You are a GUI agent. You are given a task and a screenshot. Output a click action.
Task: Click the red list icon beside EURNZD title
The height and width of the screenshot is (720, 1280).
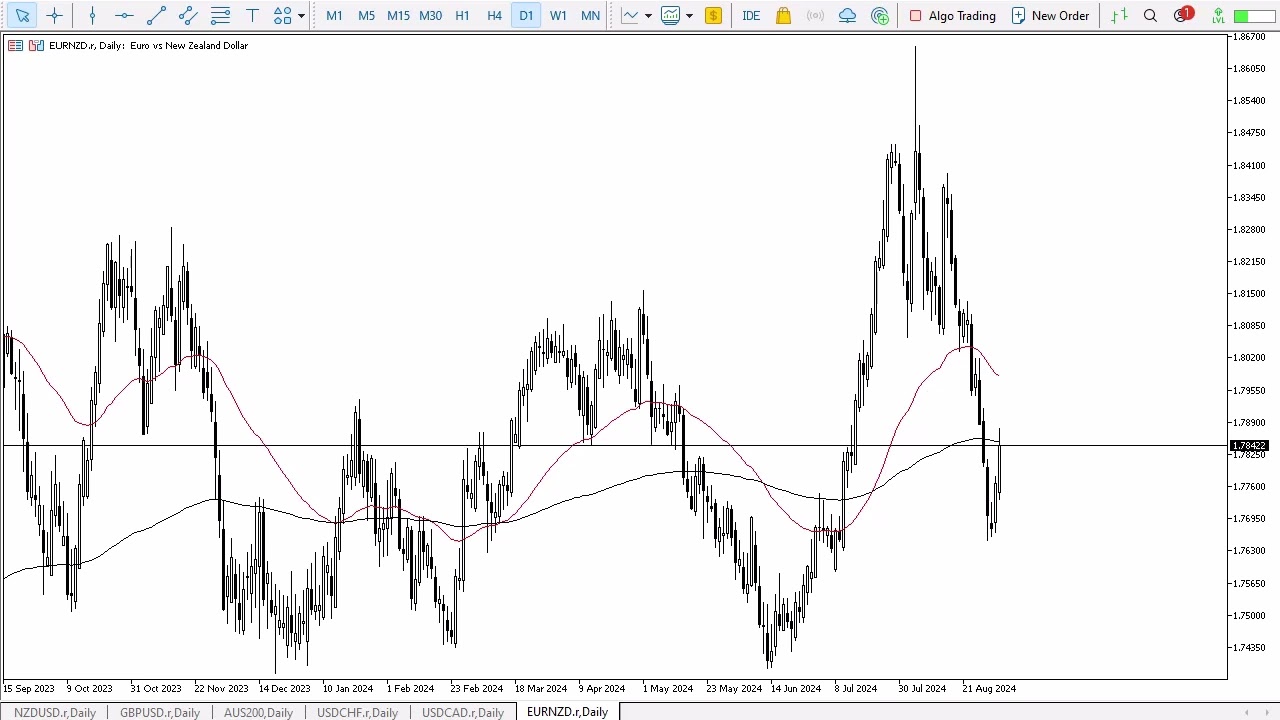(x=15, y=45)
